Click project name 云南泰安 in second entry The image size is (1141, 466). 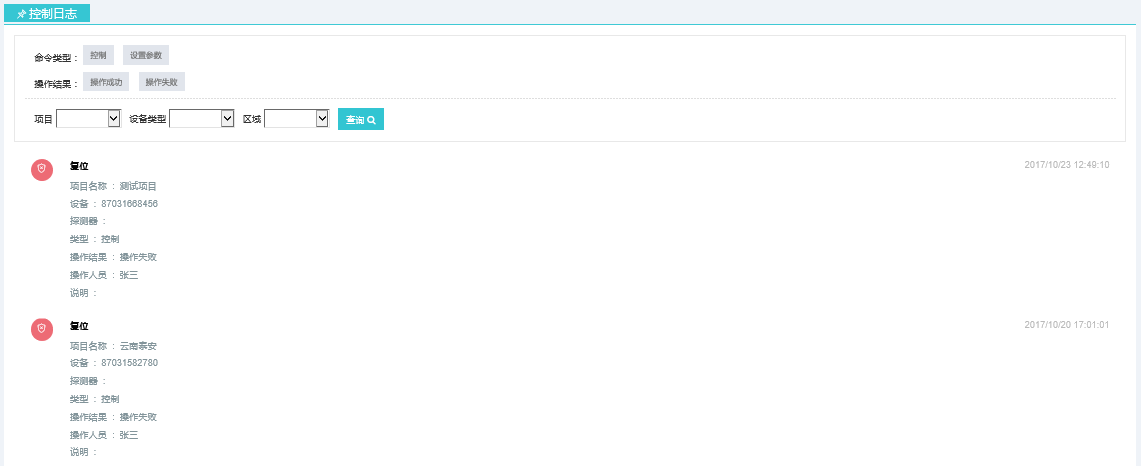(x=138, y=346)
